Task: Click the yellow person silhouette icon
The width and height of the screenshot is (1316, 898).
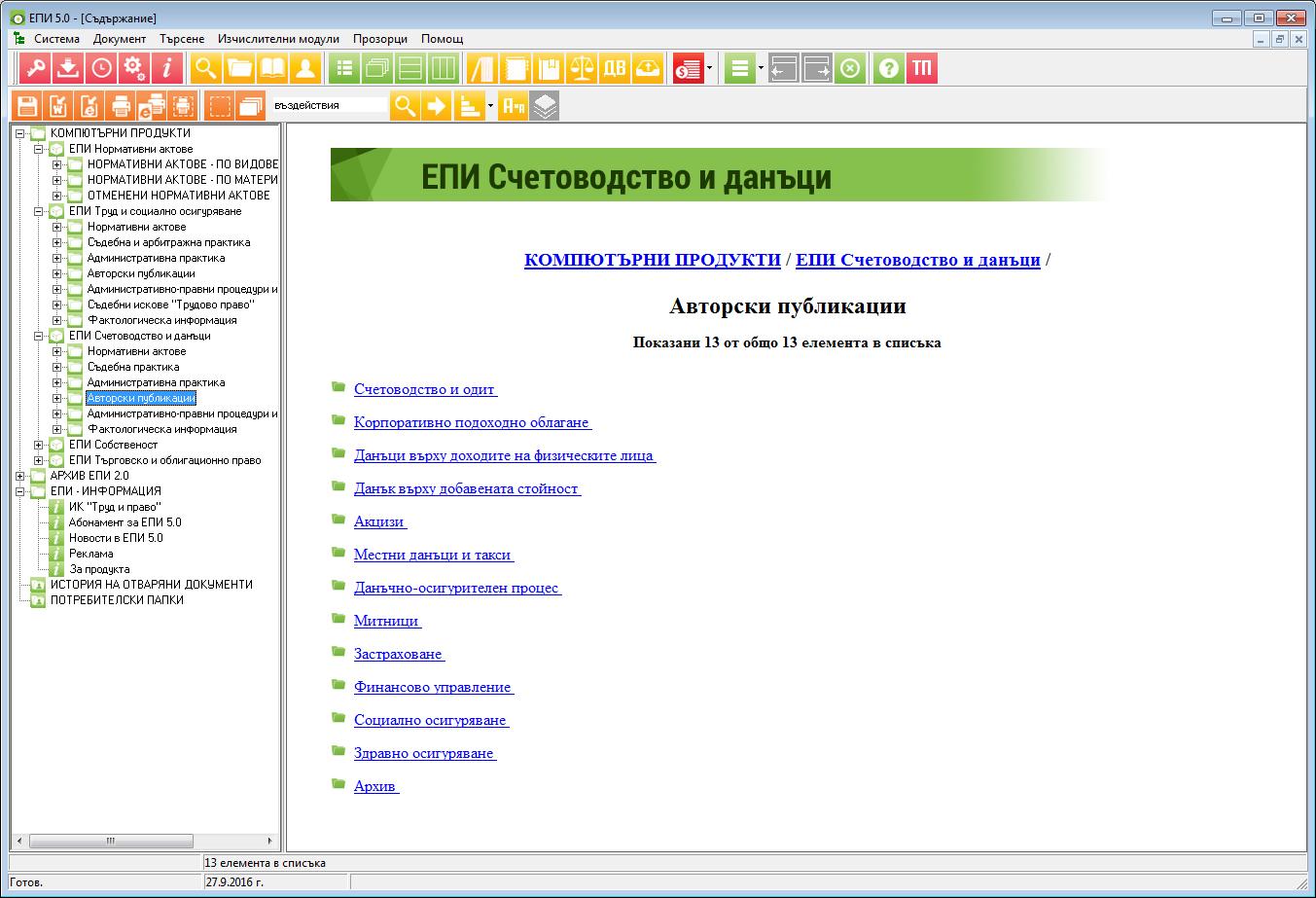Action: click(306, 68)
